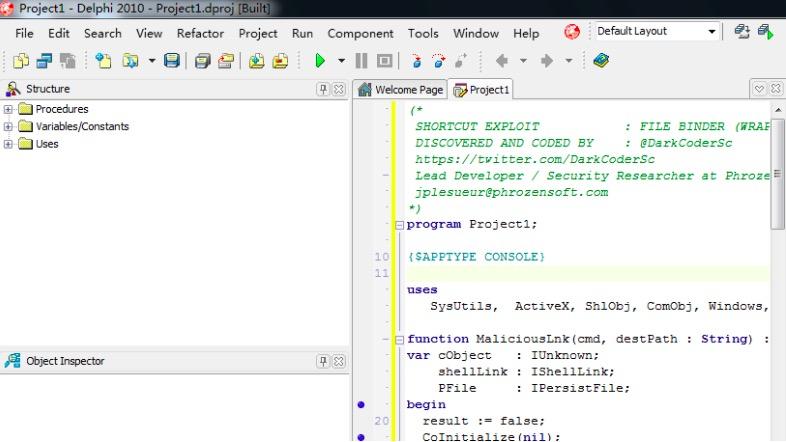
Task: Expand the Procedures tree node
Action: pyautogui.click(x=8, y=109)
